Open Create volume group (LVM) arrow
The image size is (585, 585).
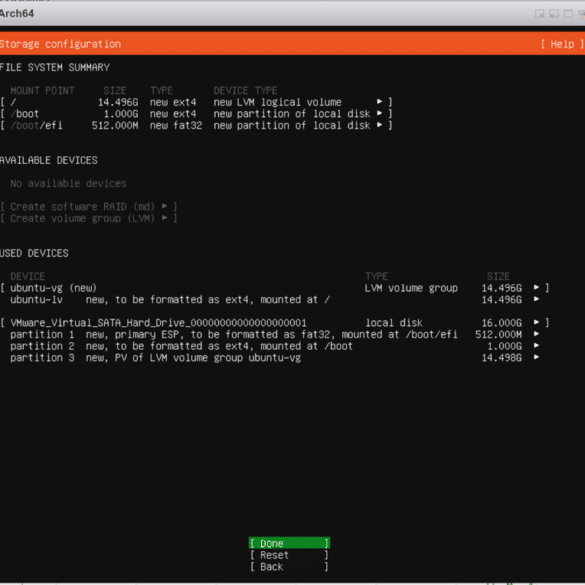tap(165, 218)
